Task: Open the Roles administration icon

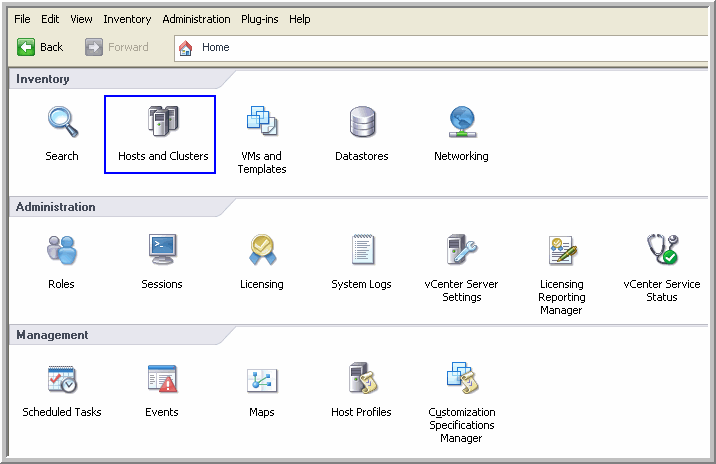Action: (62, 251)
